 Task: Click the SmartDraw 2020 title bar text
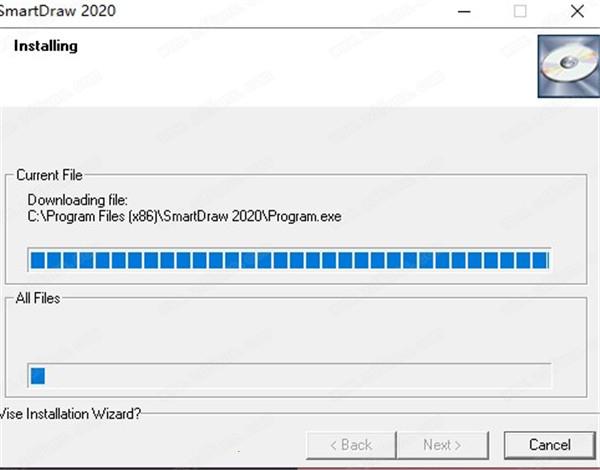point(57,11)
